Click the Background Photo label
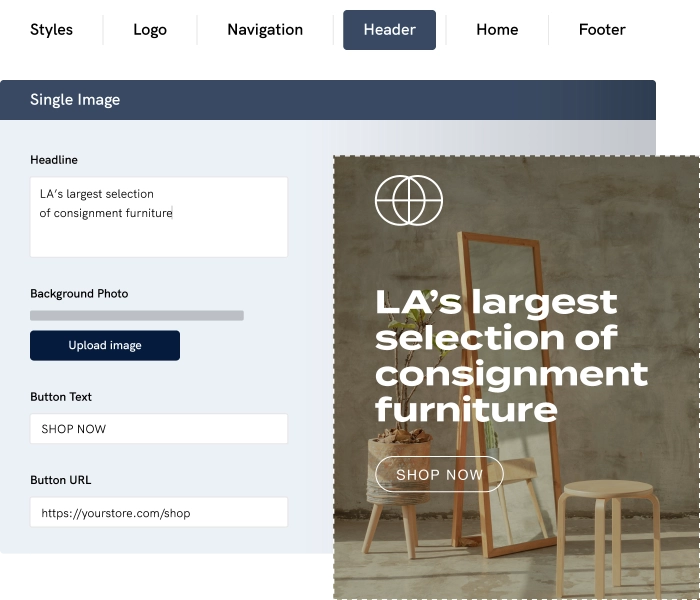Viewport: 700px width, 600px height. 79,294
